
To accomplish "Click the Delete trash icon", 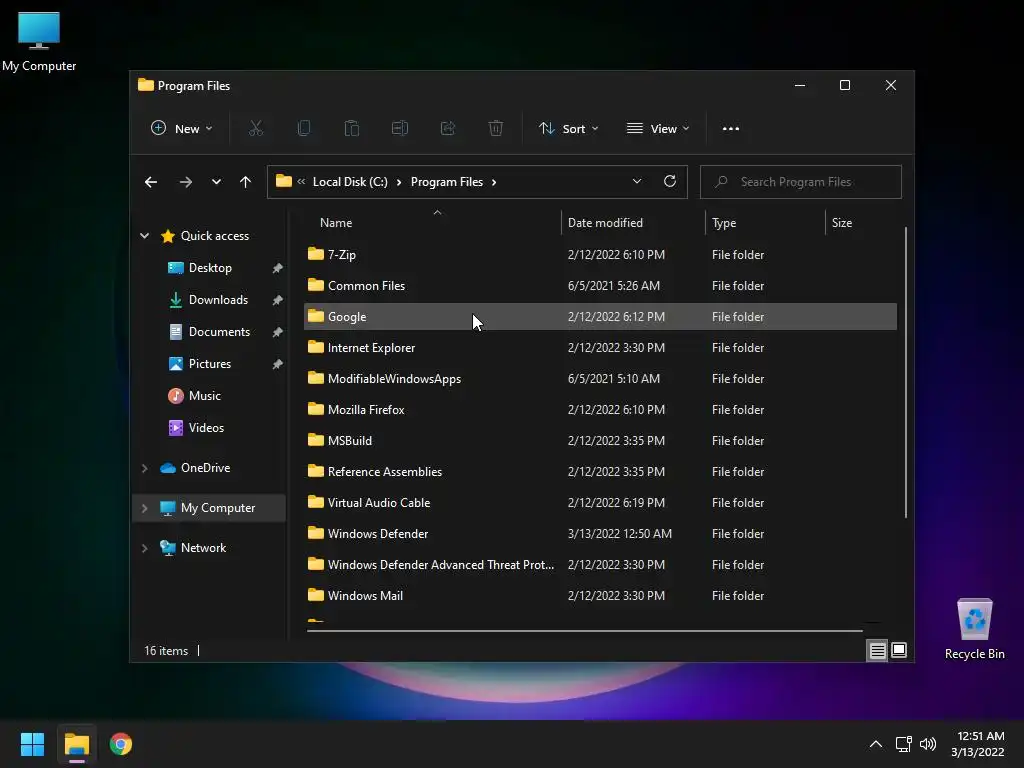I will [x=496, y=129].
